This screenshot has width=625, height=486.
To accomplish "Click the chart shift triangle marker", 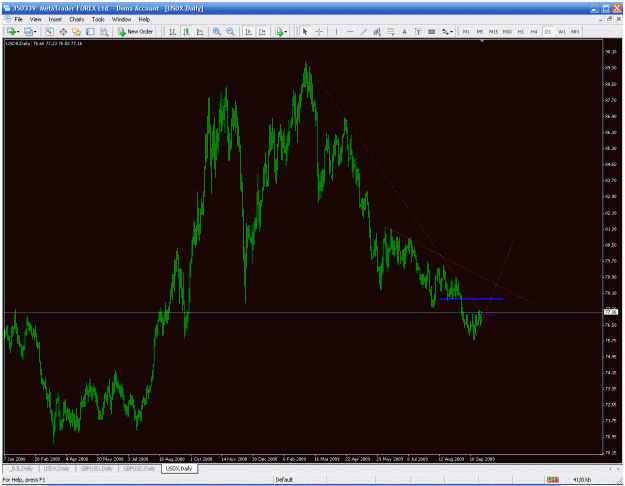I will 482,41.
